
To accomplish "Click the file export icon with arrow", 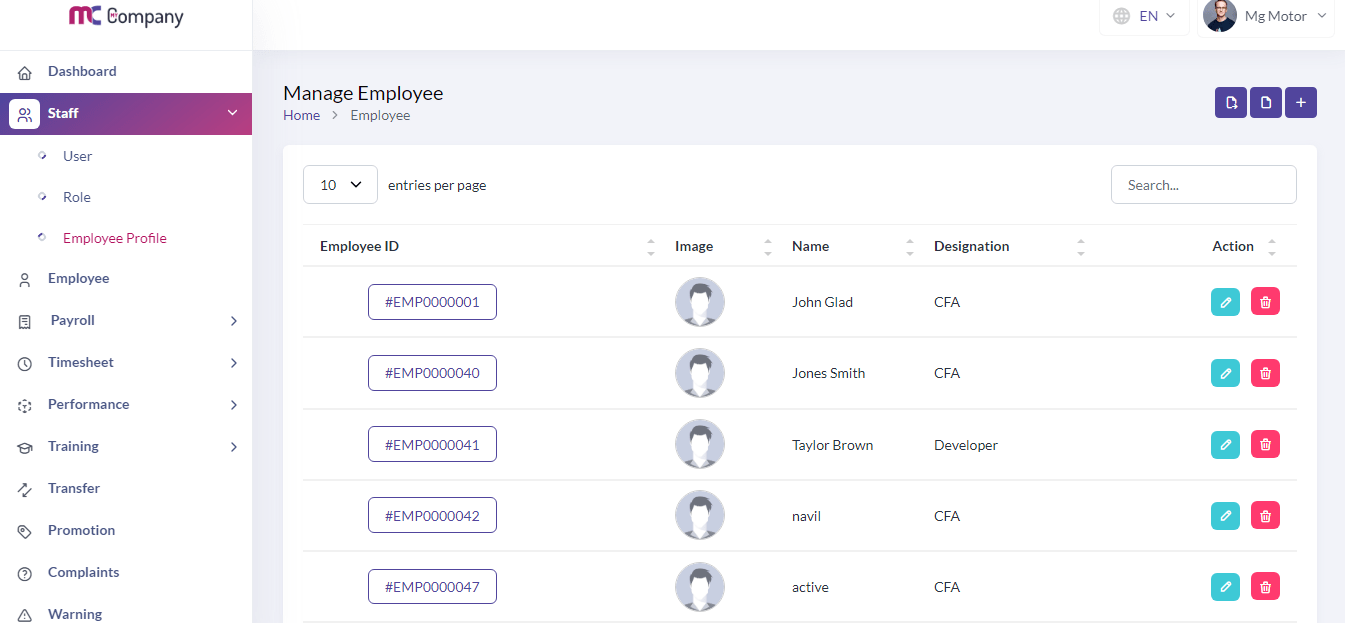I will (1231, 102).
